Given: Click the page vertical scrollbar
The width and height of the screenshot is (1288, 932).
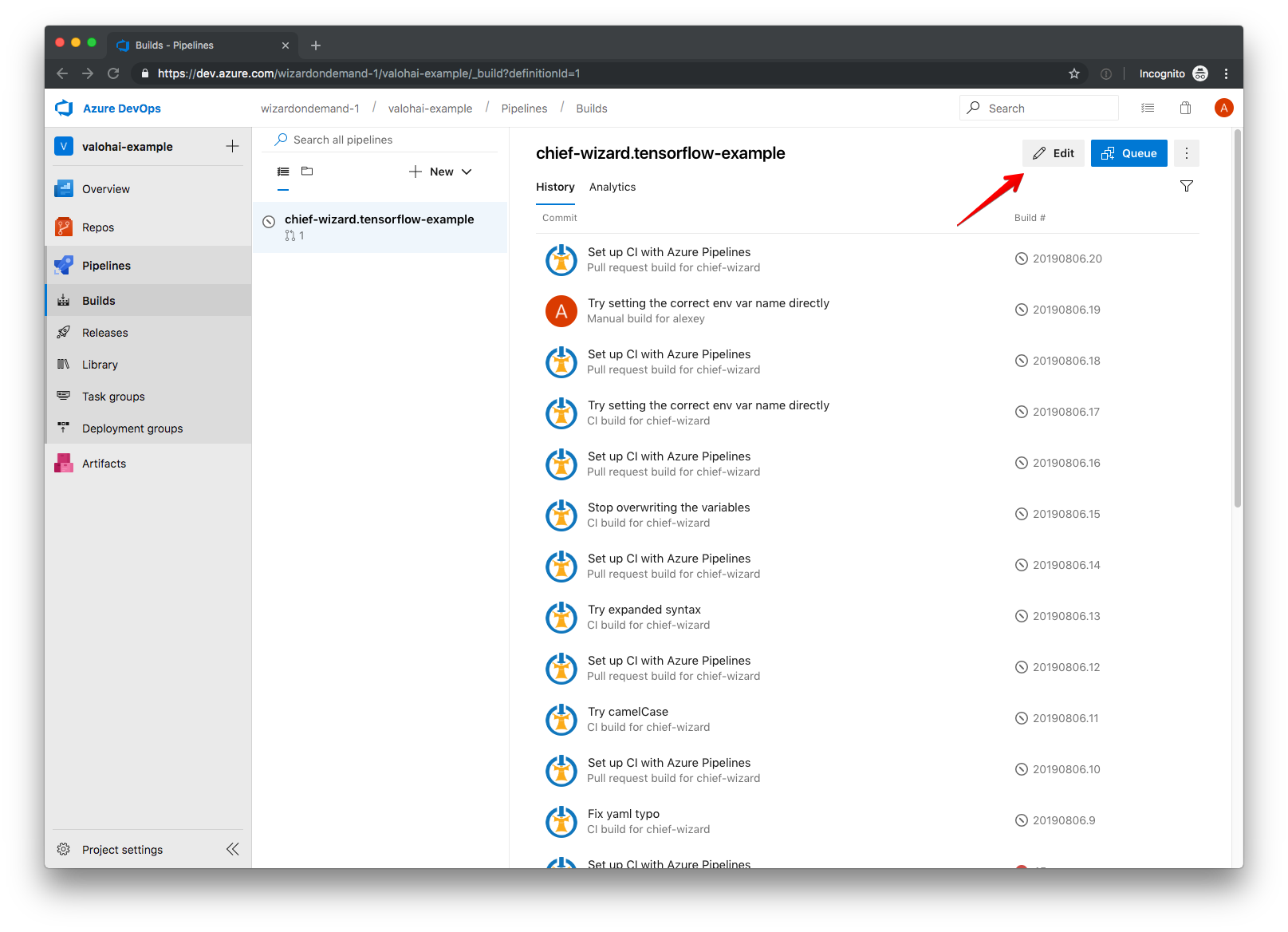Looking at the screenshot, I should 1238,319.
